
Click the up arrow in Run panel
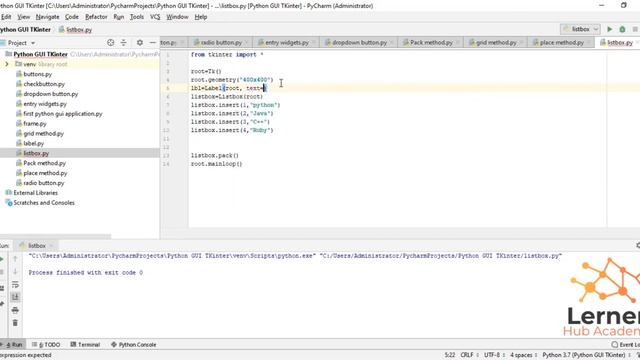click(x=15, y=259)
